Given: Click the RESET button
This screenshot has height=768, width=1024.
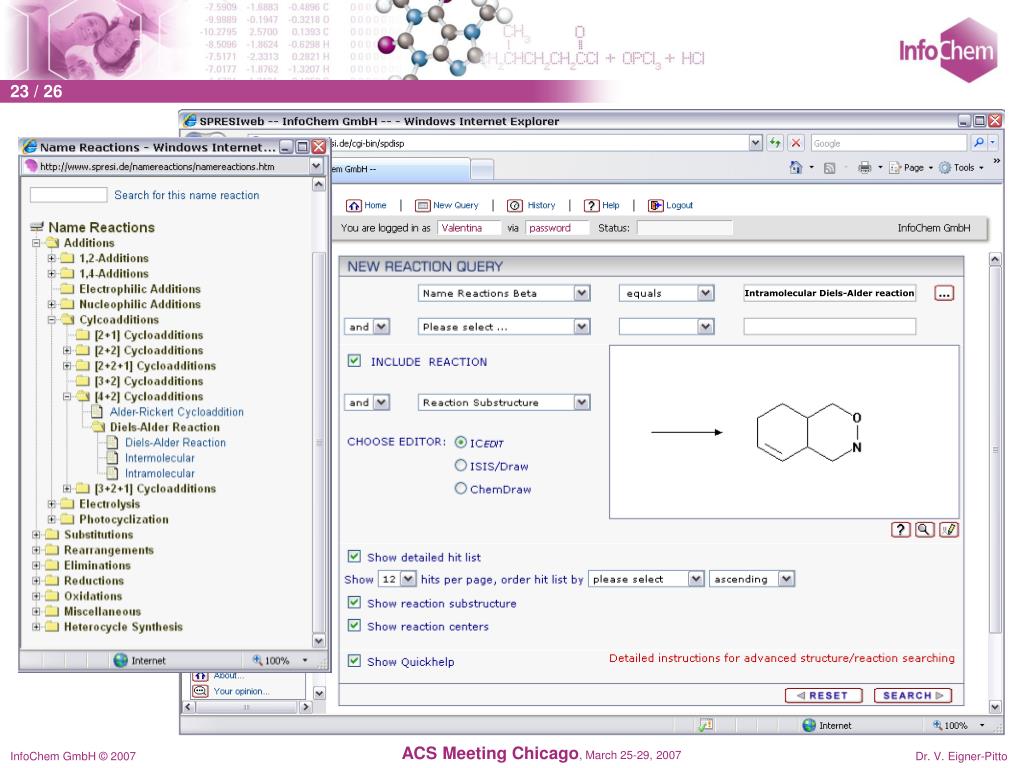Looking at the screenshot, I should (824, 696).
